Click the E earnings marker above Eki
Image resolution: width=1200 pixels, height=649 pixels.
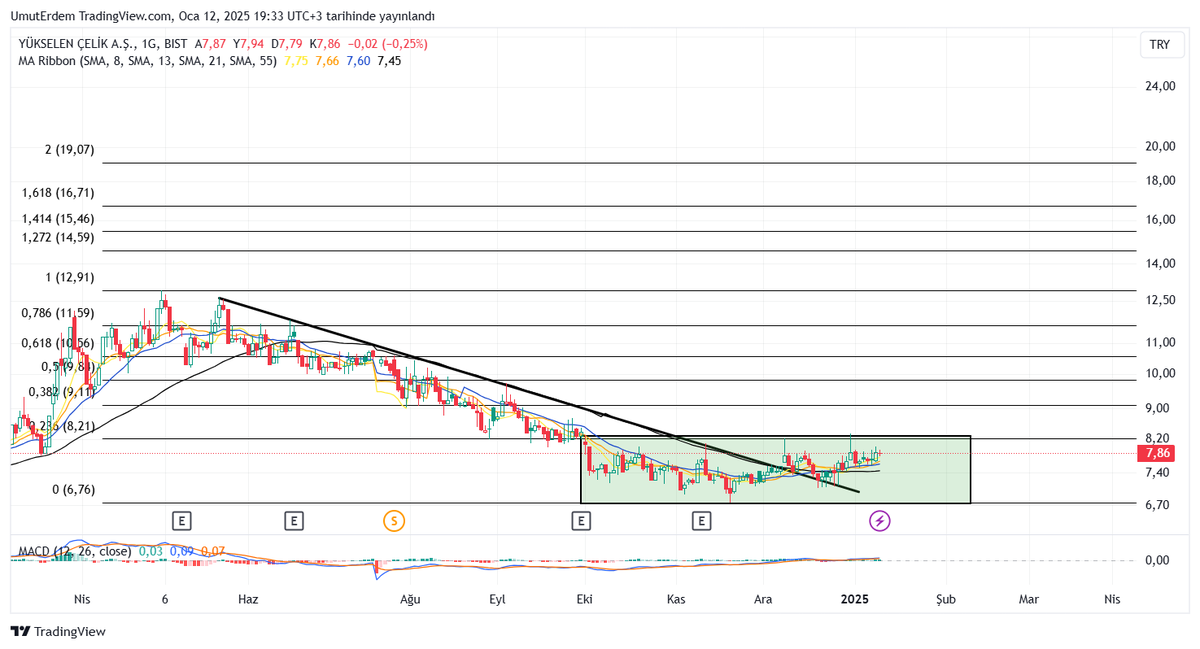(581, 520)
